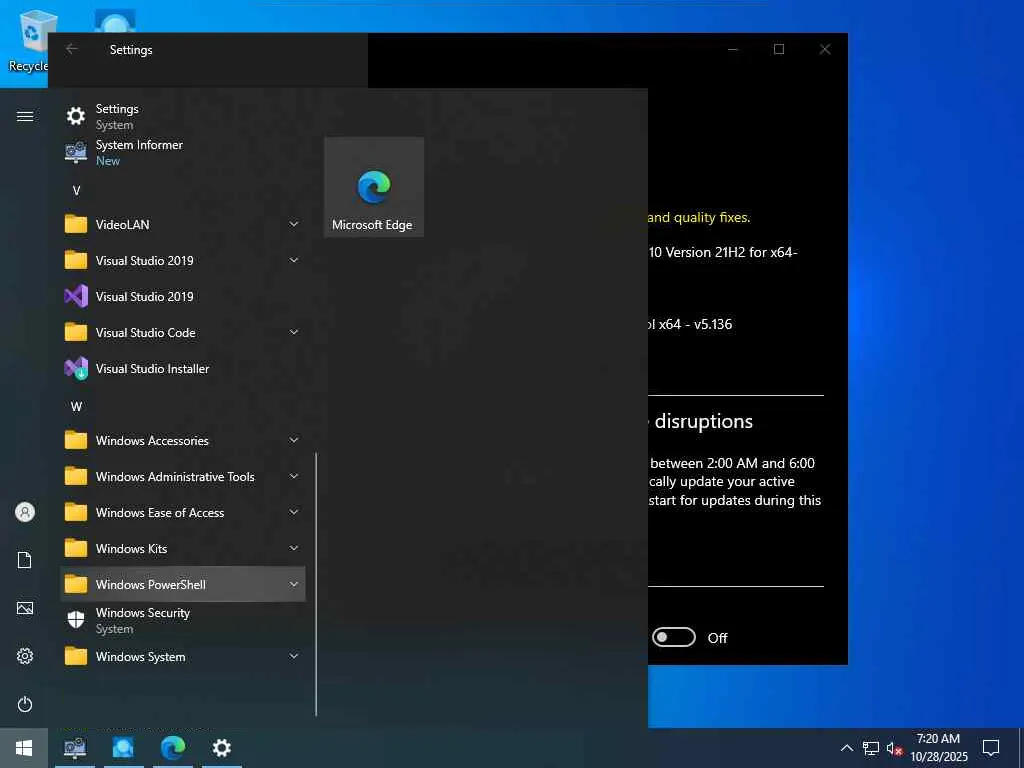Viewport: 1024px width, 768px height.
Task: Open System Informer from the app list
Action: pos(183,152)
